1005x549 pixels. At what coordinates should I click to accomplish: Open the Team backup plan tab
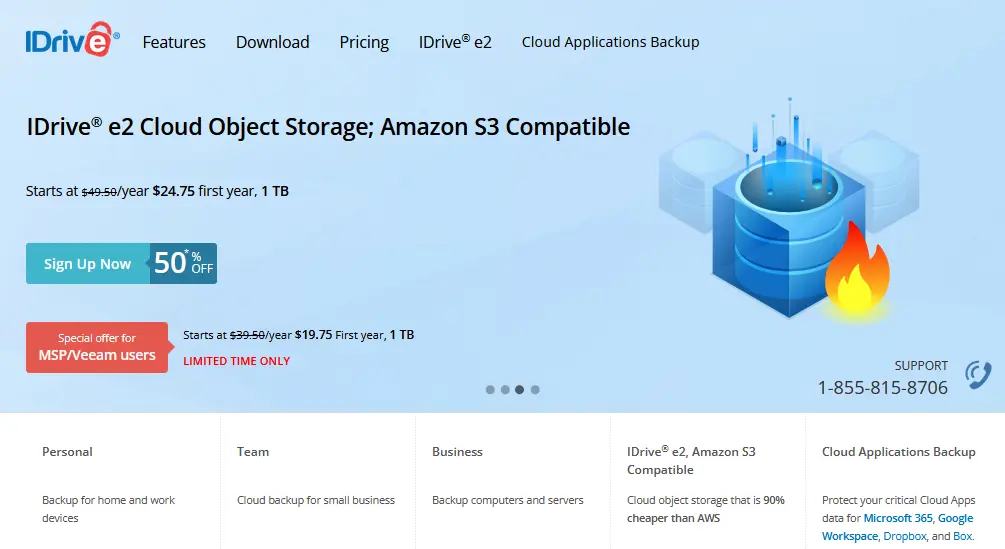click(253, 452)
